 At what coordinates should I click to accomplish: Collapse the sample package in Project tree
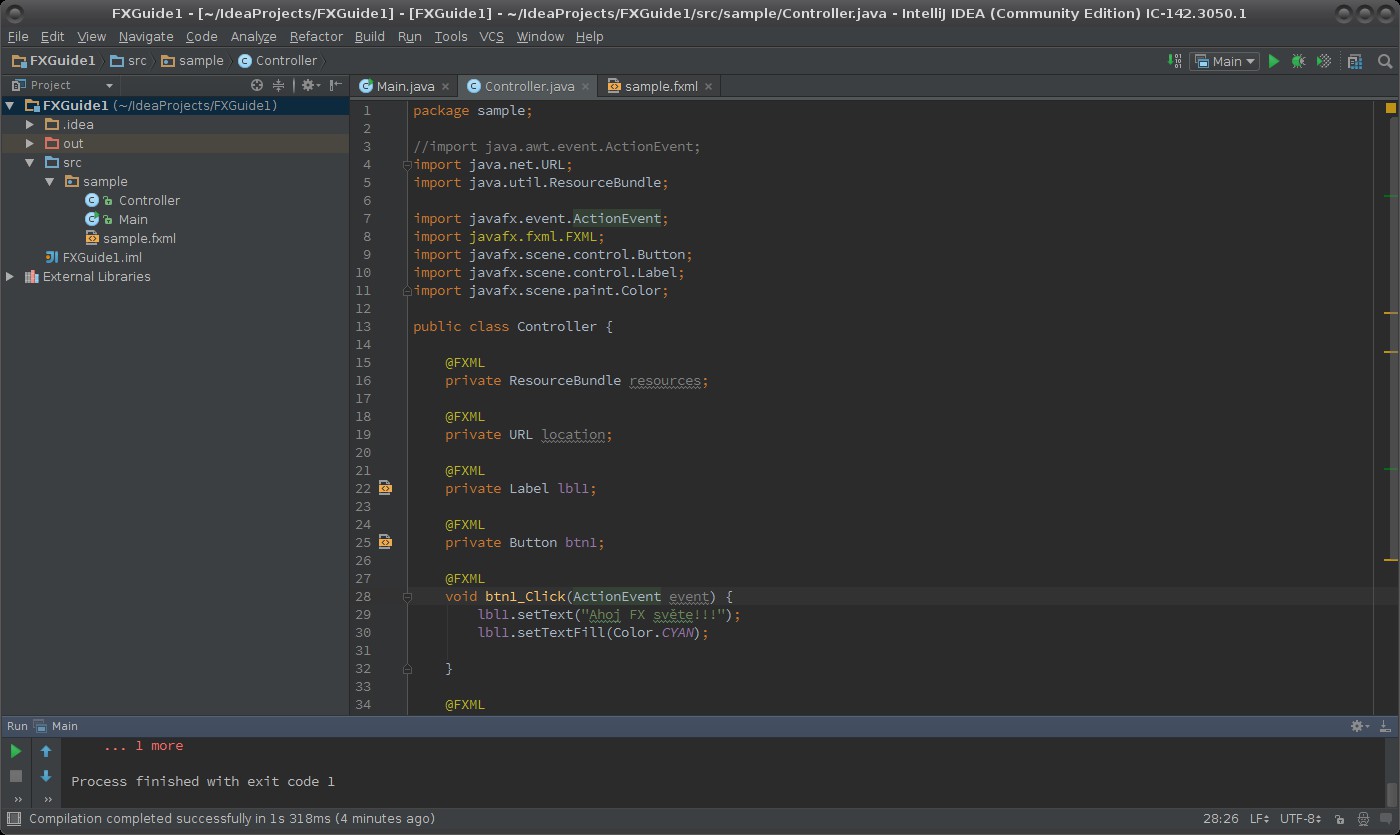[x=47, y=181]
